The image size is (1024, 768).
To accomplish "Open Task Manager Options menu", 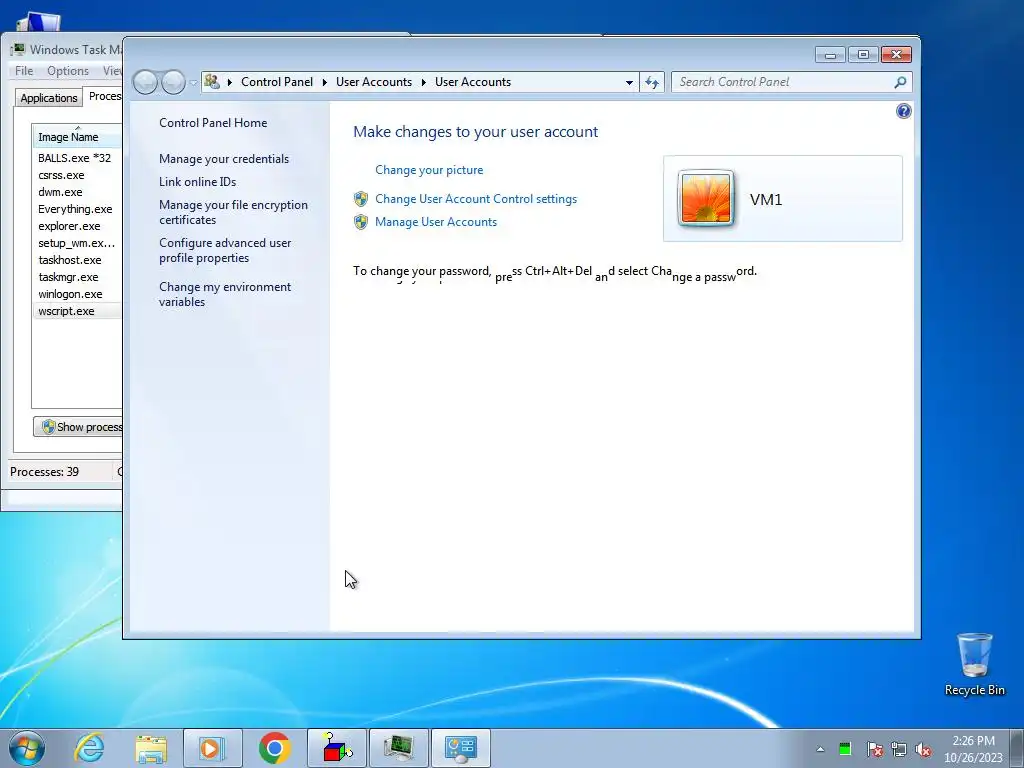I will pyautogui.click(x=68, y=71).
